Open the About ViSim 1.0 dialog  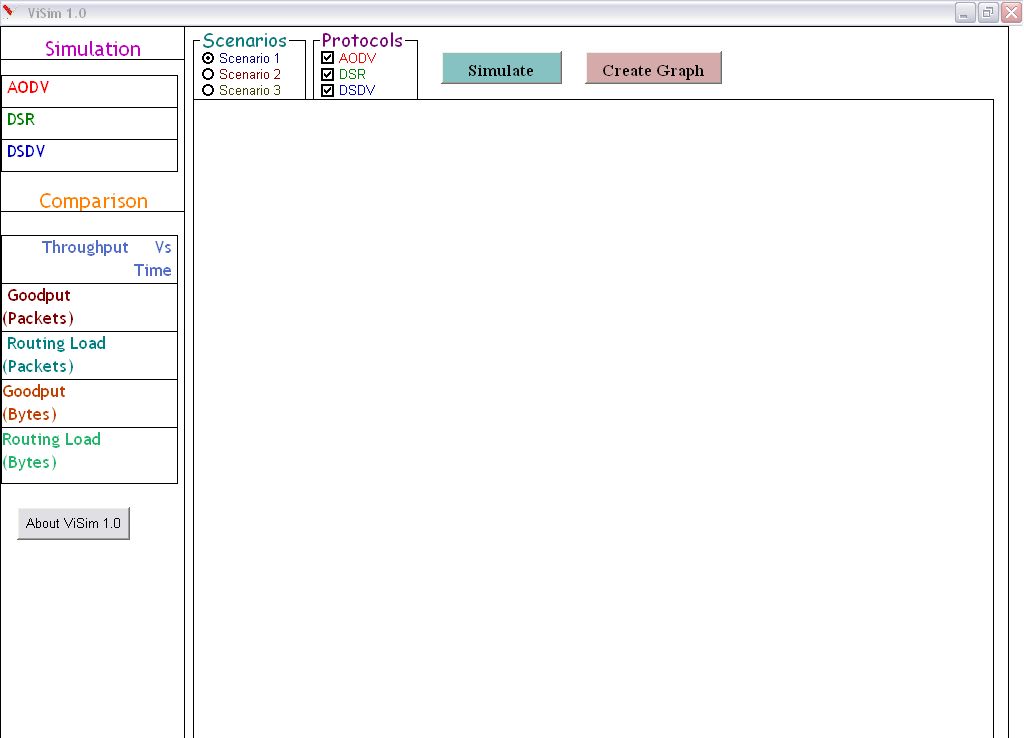click(73, 523)
